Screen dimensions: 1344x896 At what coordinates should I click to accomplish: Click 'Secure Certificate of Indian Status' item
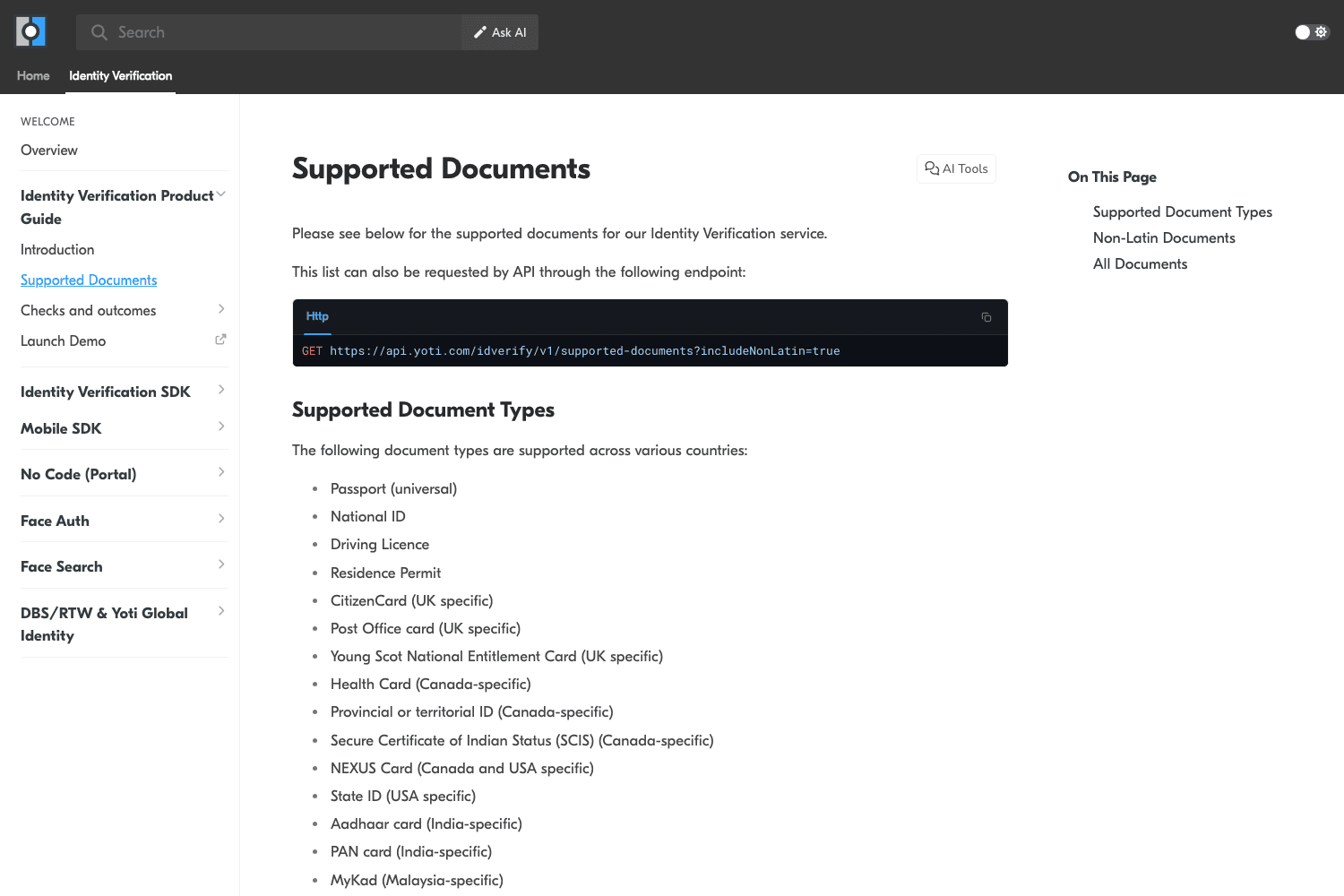click(522, 740)
